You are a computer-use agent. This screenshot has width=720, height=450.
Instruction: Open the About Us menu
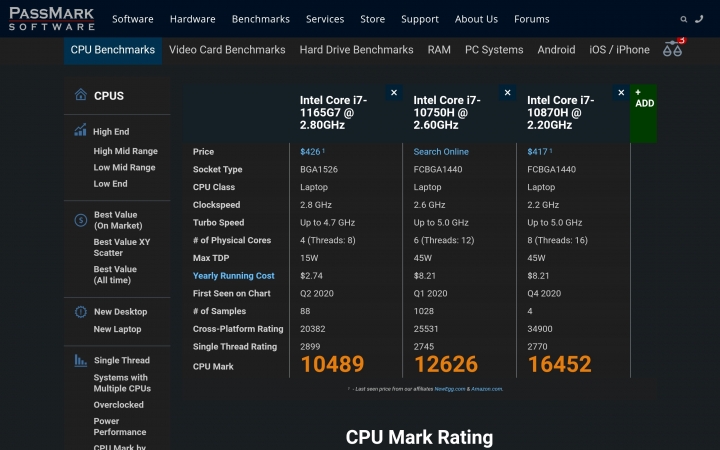476,19
